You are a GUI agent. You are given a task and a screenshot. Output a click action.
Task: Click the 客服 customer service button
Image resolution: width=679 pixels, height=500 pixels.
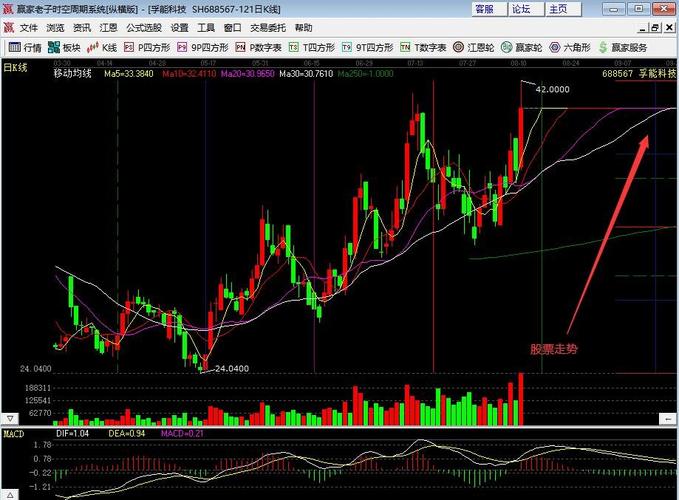coord(484,9)
